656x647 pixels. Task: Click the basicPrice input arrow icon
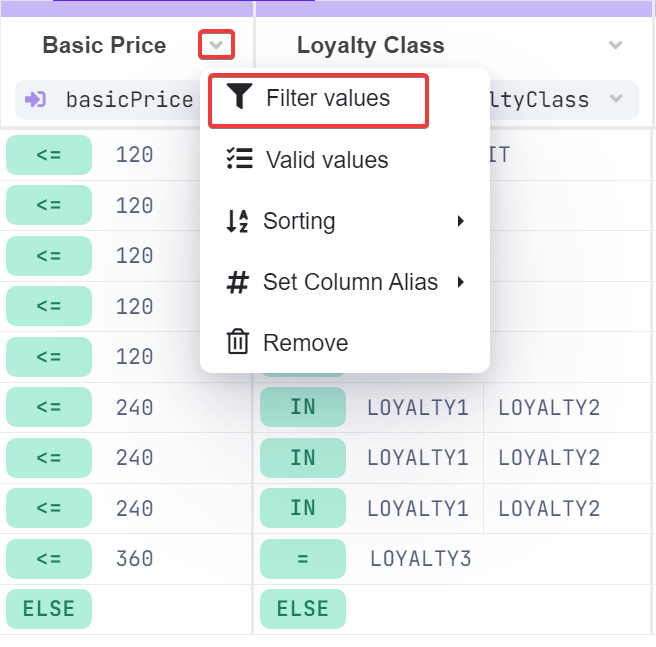(x=36, y=99)
